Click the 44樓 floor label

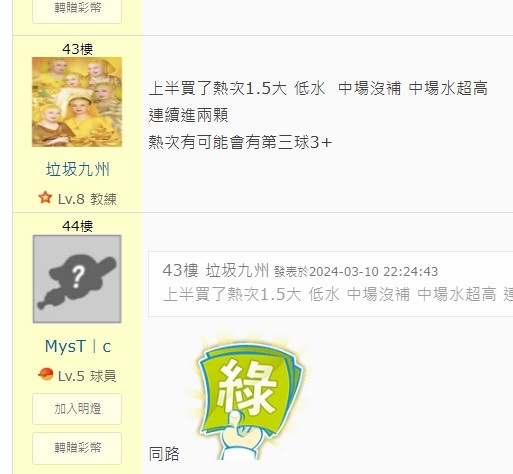coord(77,226)
